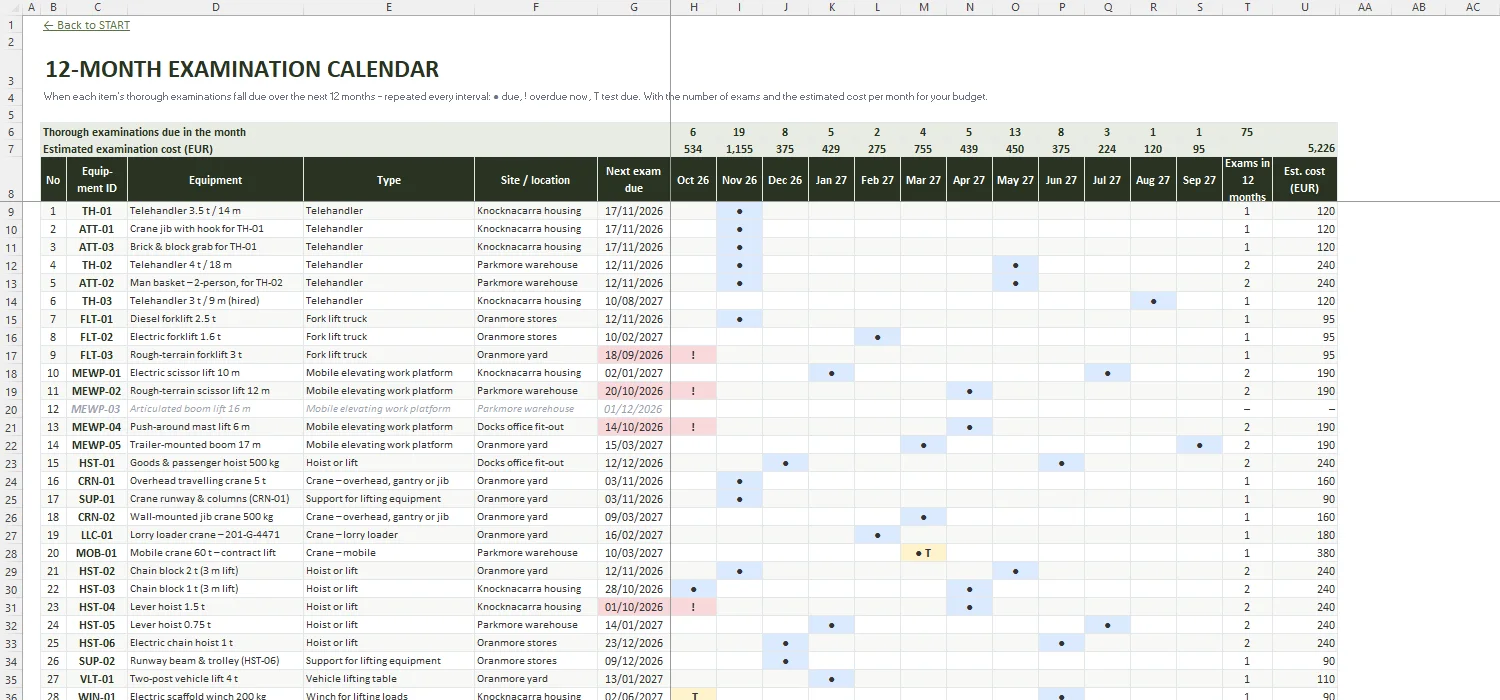Click the test-due T marker in MOB-01 row
This screenshot has height=700, width=1500.
[923, 553]
